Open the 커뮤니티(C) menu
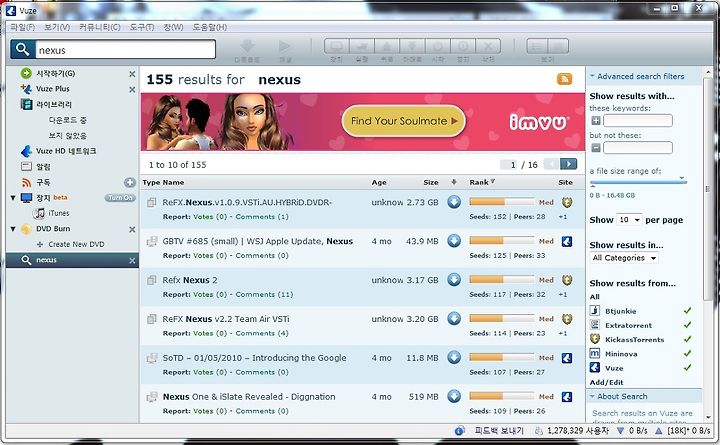Viewport: 720px width, 445px height. pos(99,27)
